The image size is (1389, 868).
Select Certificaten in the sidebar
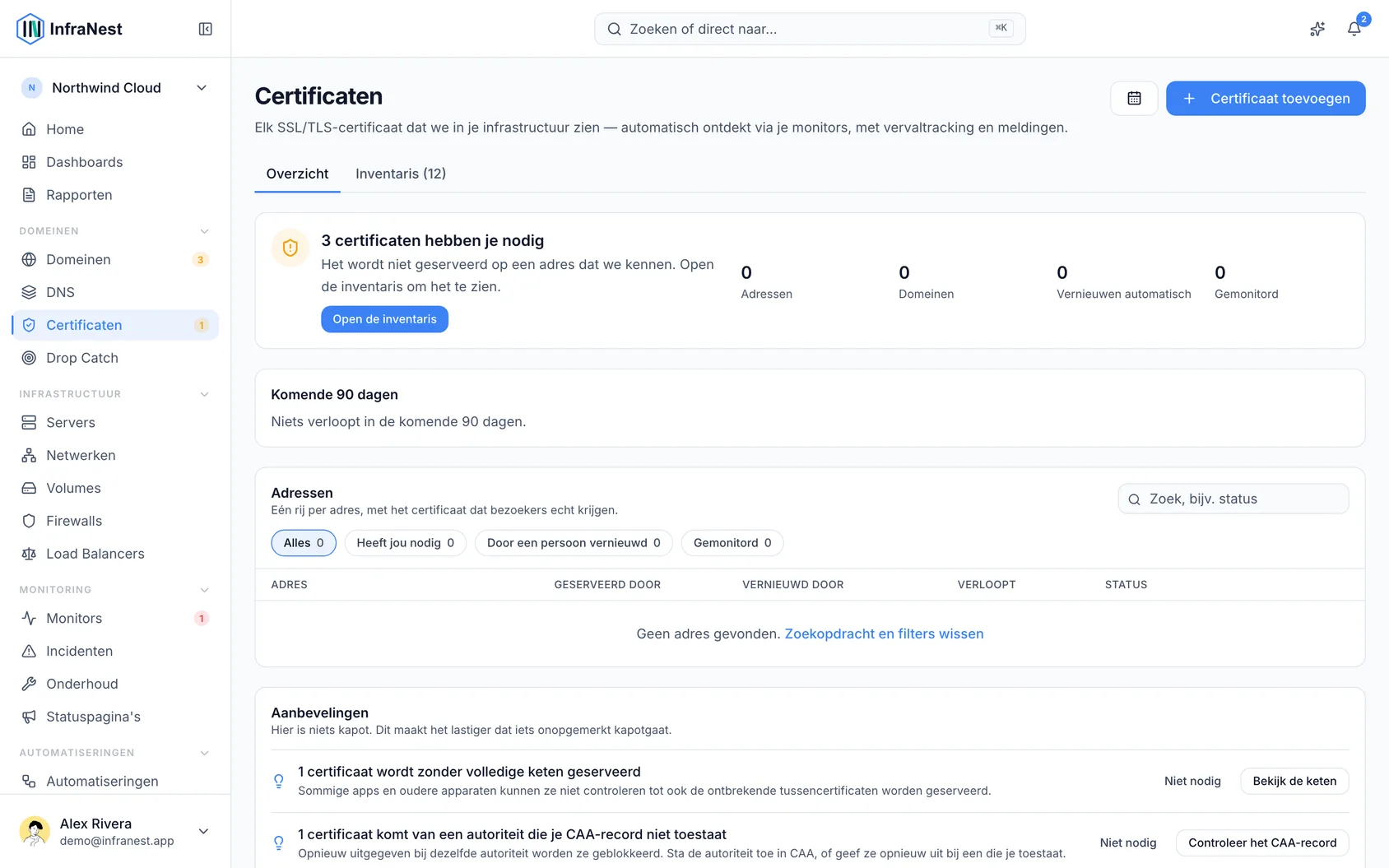point(115,325)
